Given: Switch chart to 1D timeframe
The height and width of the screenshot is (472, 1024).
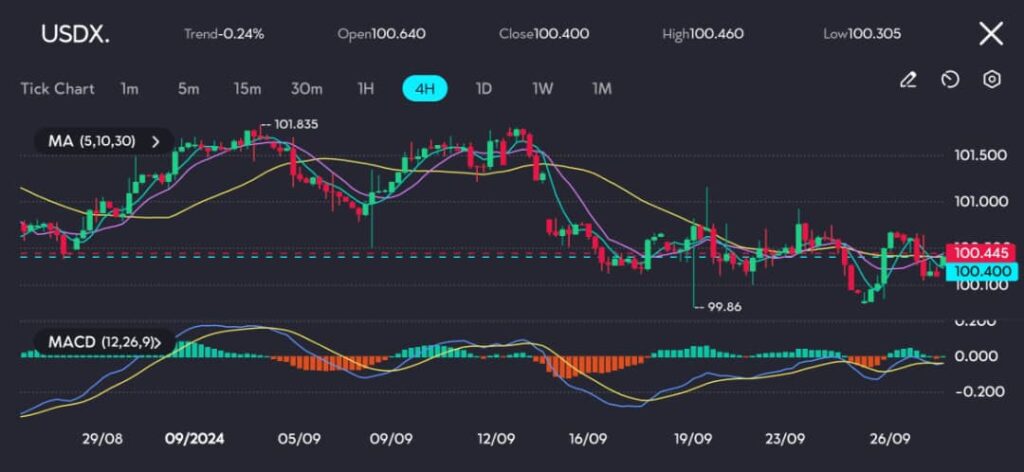Looking at the screenshot, I should (483, 88).
